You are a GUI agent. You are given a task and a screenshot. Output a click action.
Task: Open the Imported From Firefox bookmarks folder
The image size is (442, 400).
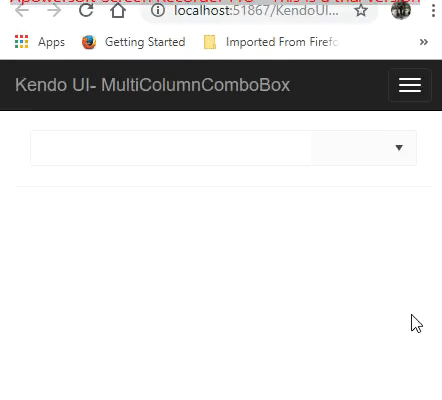click(282, 42)
